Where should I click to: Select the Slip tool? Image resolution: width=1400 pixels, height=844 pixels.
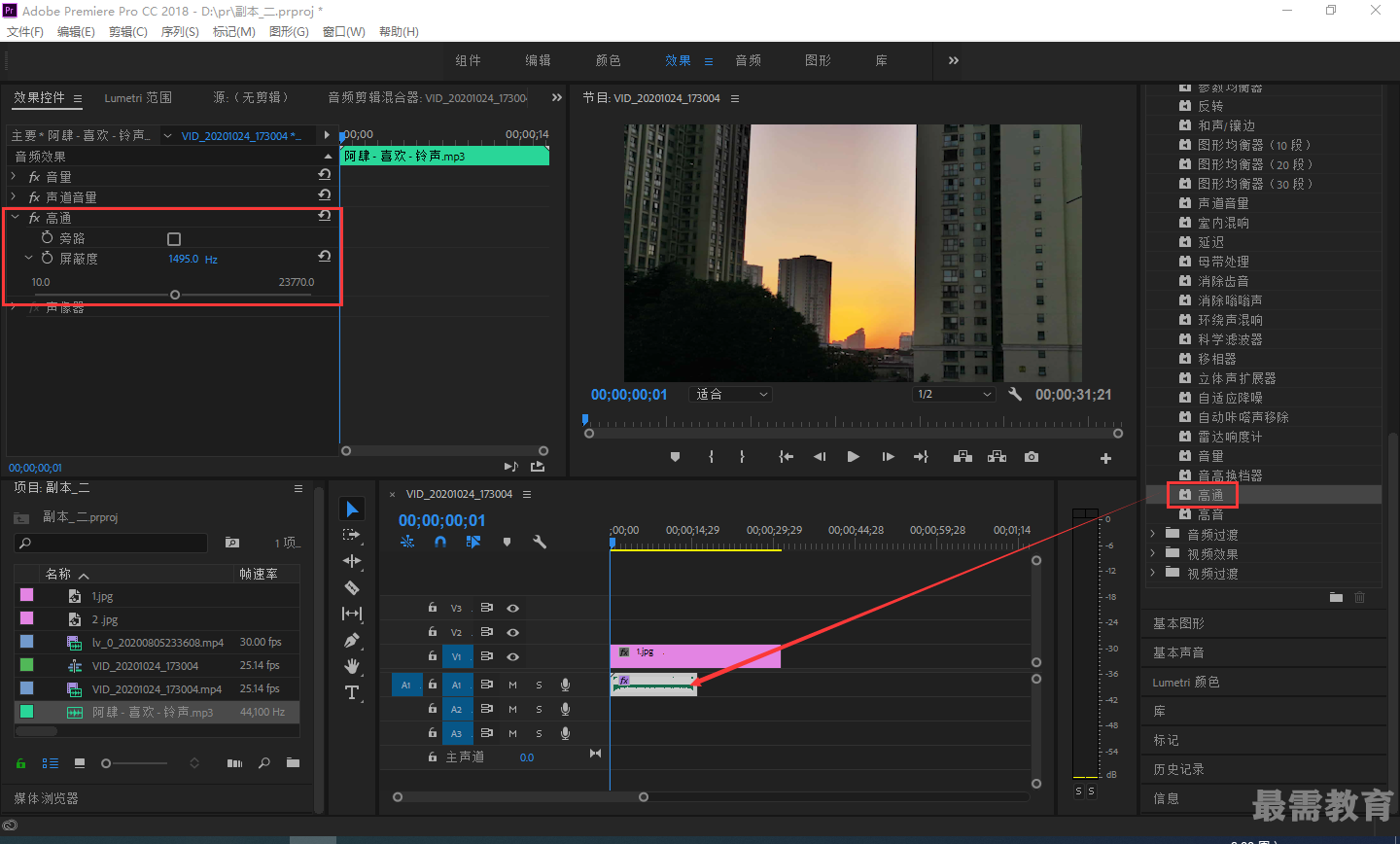352,614
